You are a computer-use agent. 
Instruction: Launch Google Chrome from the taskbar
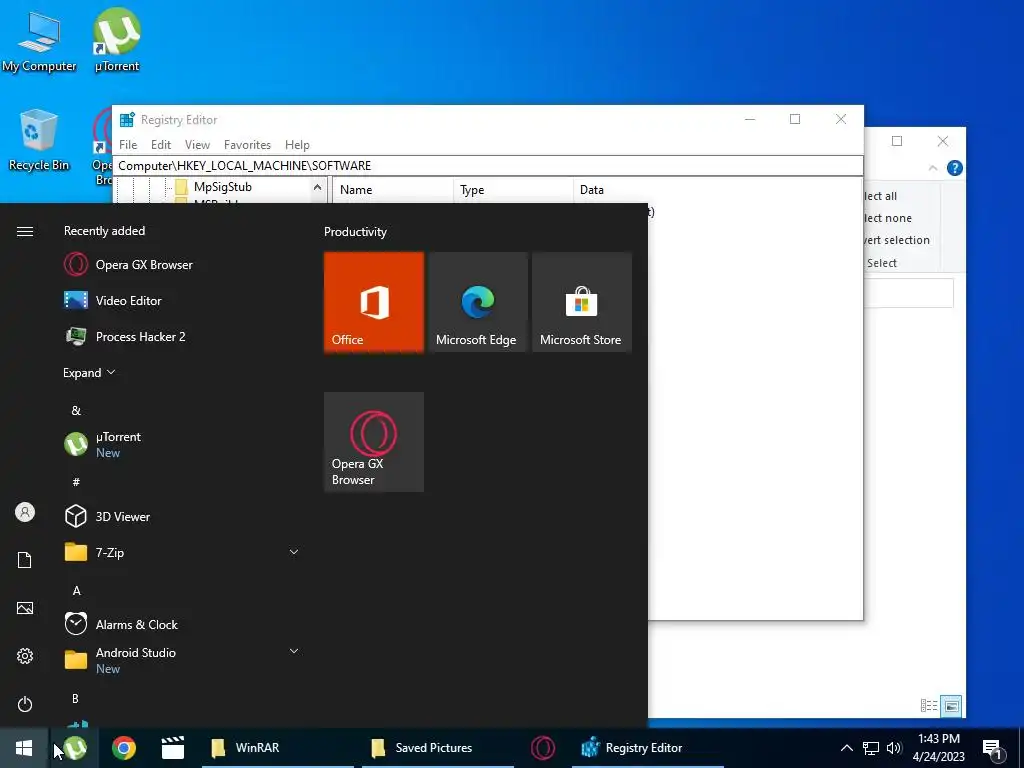coord(123,748)
